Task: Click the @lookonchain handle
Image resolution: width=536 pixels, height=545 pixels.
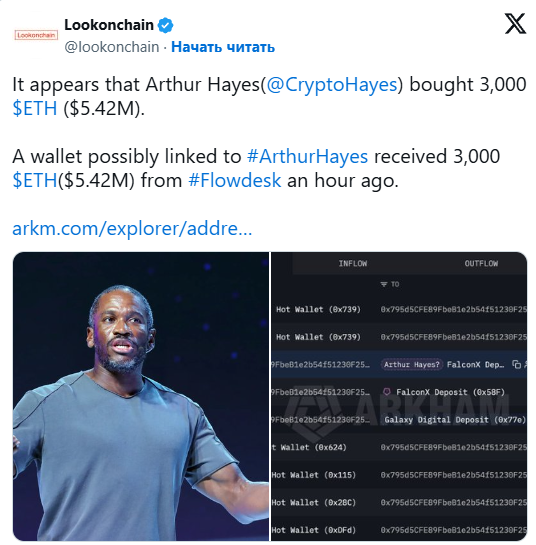Action: [x=112, y=47]
